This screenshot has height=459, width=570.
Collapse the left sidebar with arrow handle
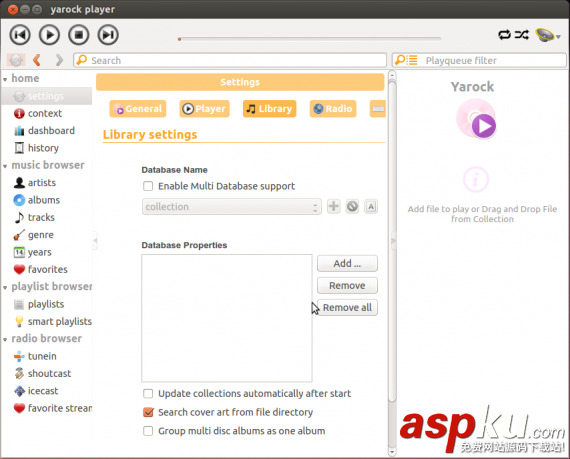(95, 240)
